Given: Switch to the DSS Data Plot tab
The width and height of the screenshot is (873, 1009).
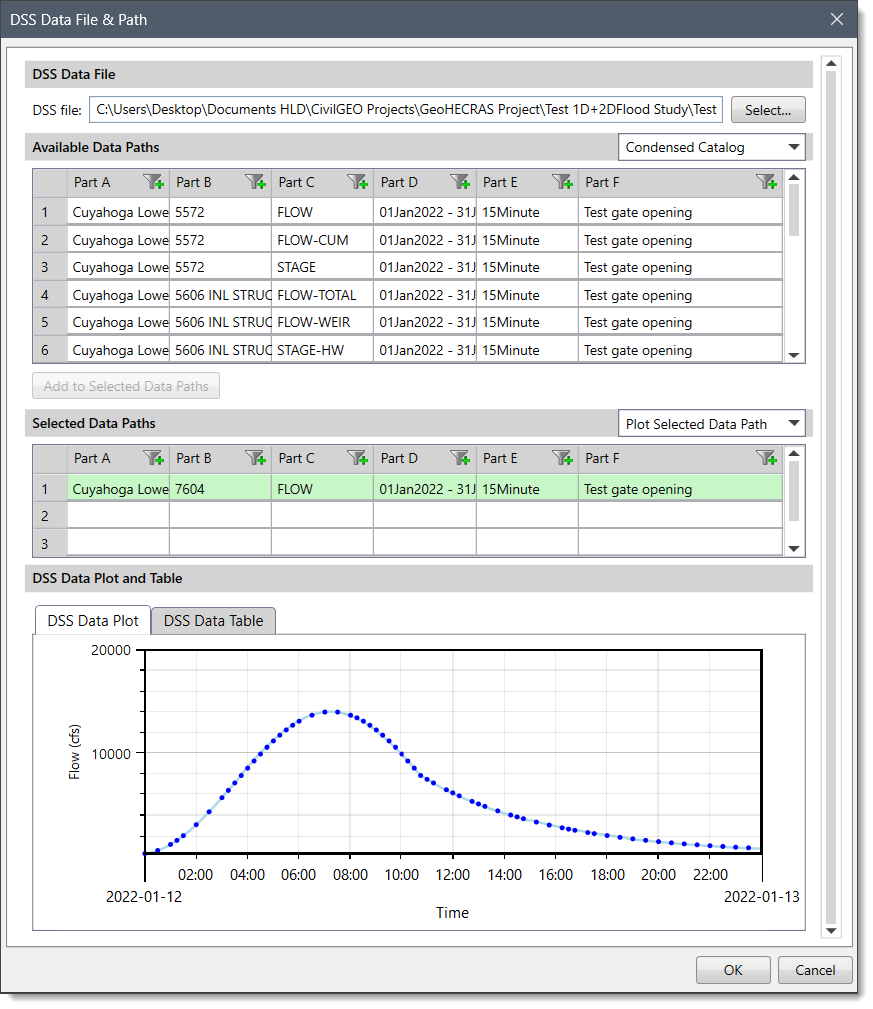Looking at the screenshot, I should [93, 621].
